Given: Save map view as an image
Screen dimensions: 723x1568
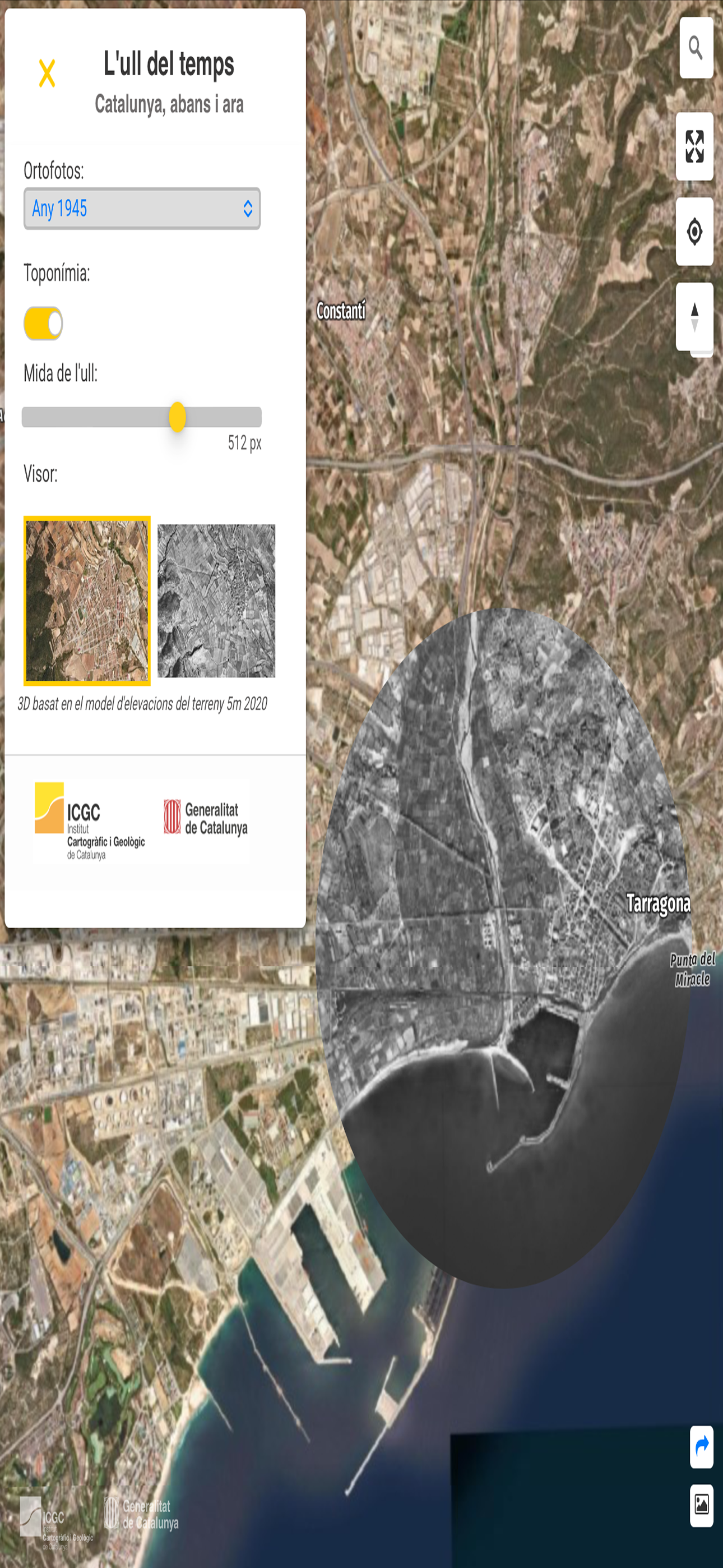Looking at the screenshot, I should [x=701, y=1505].
